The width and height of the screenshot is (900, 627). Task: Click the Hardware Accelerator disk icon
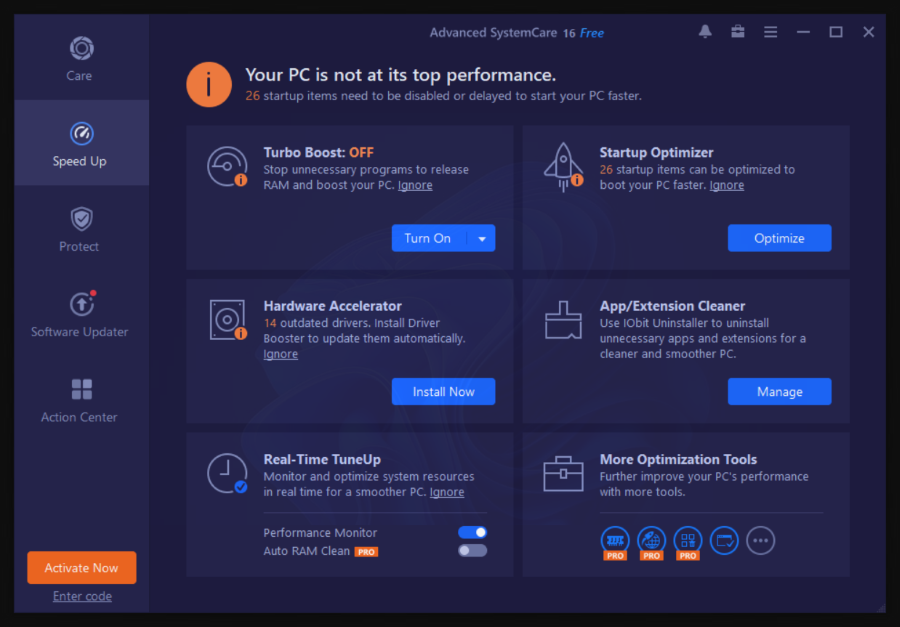click(x=226, y=319)
